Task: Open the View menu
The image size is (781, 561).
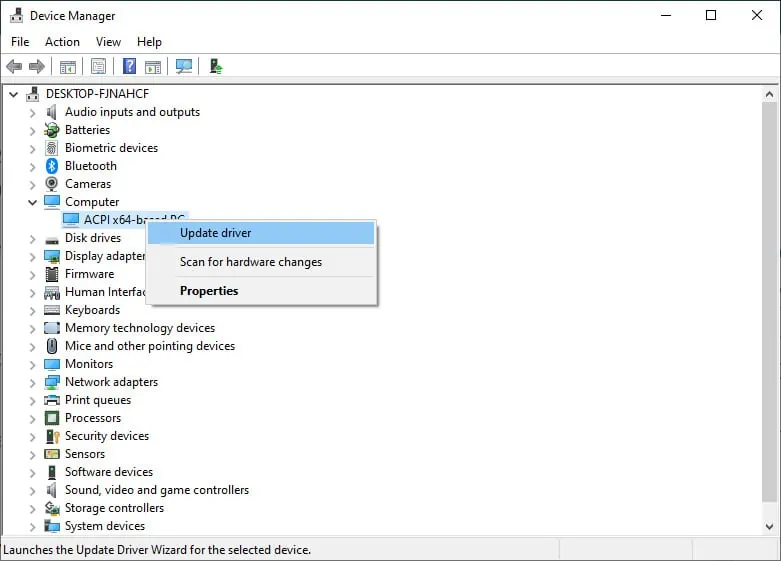Action: tap(108, 42)
